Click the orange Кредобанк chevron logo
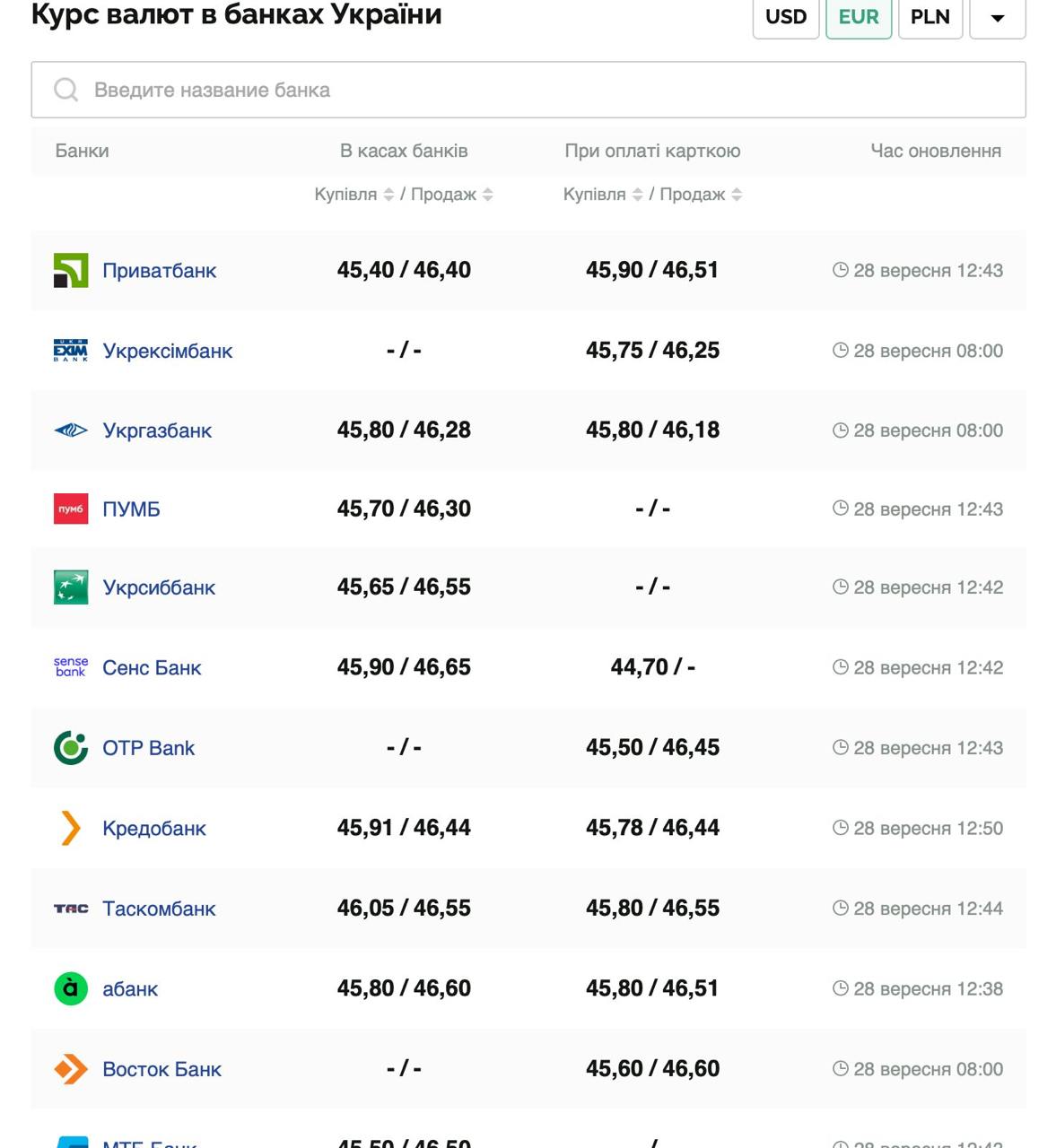The height and width of the screenshot is (1148, 1056). tap(71, 828)
